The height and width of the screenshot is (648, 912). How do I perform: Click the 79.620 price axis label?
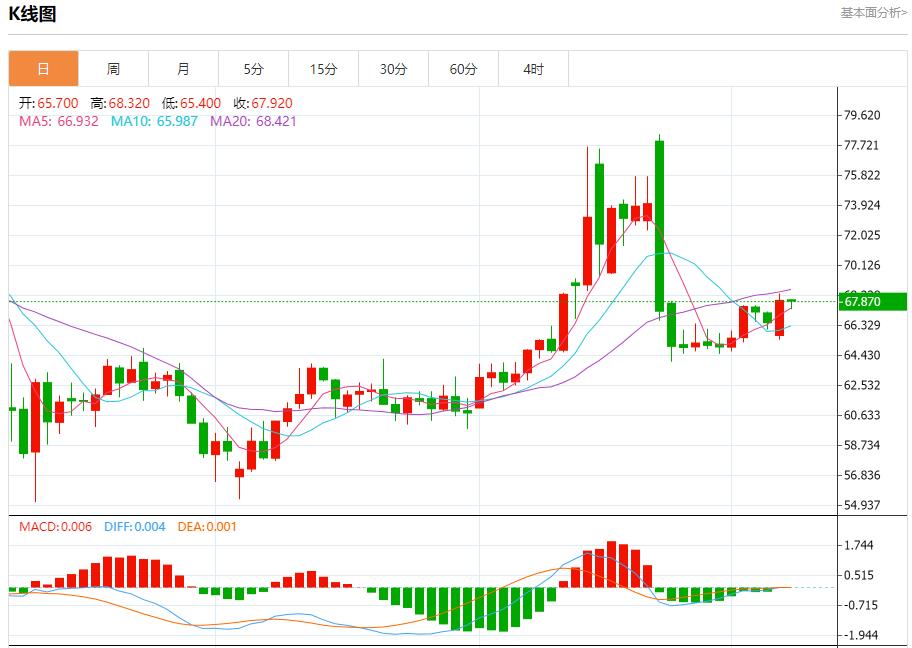(862, 115)
